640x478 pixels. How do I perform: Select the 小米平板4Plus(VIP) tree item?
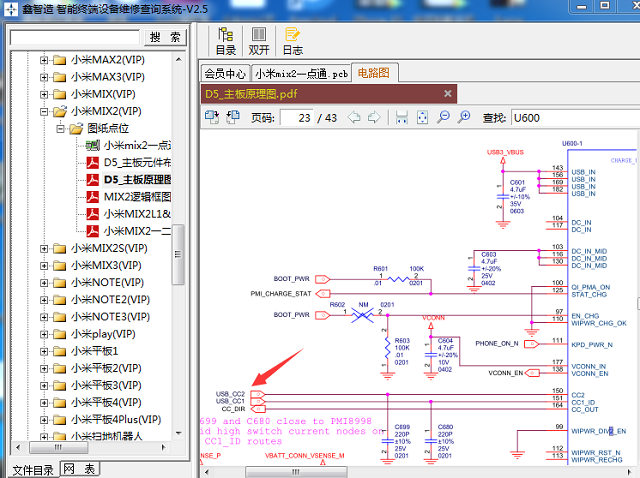click(x=116, y=420)
